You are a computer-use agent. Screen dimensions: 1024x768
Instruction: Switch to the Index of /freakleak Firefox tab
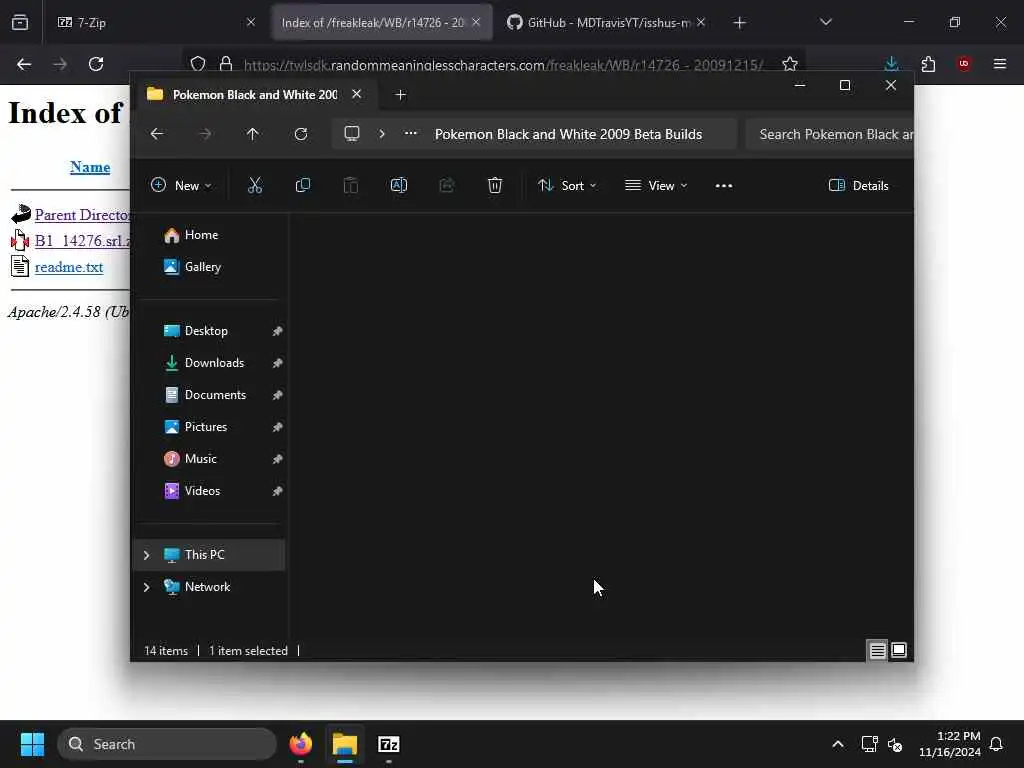(382, 23)
